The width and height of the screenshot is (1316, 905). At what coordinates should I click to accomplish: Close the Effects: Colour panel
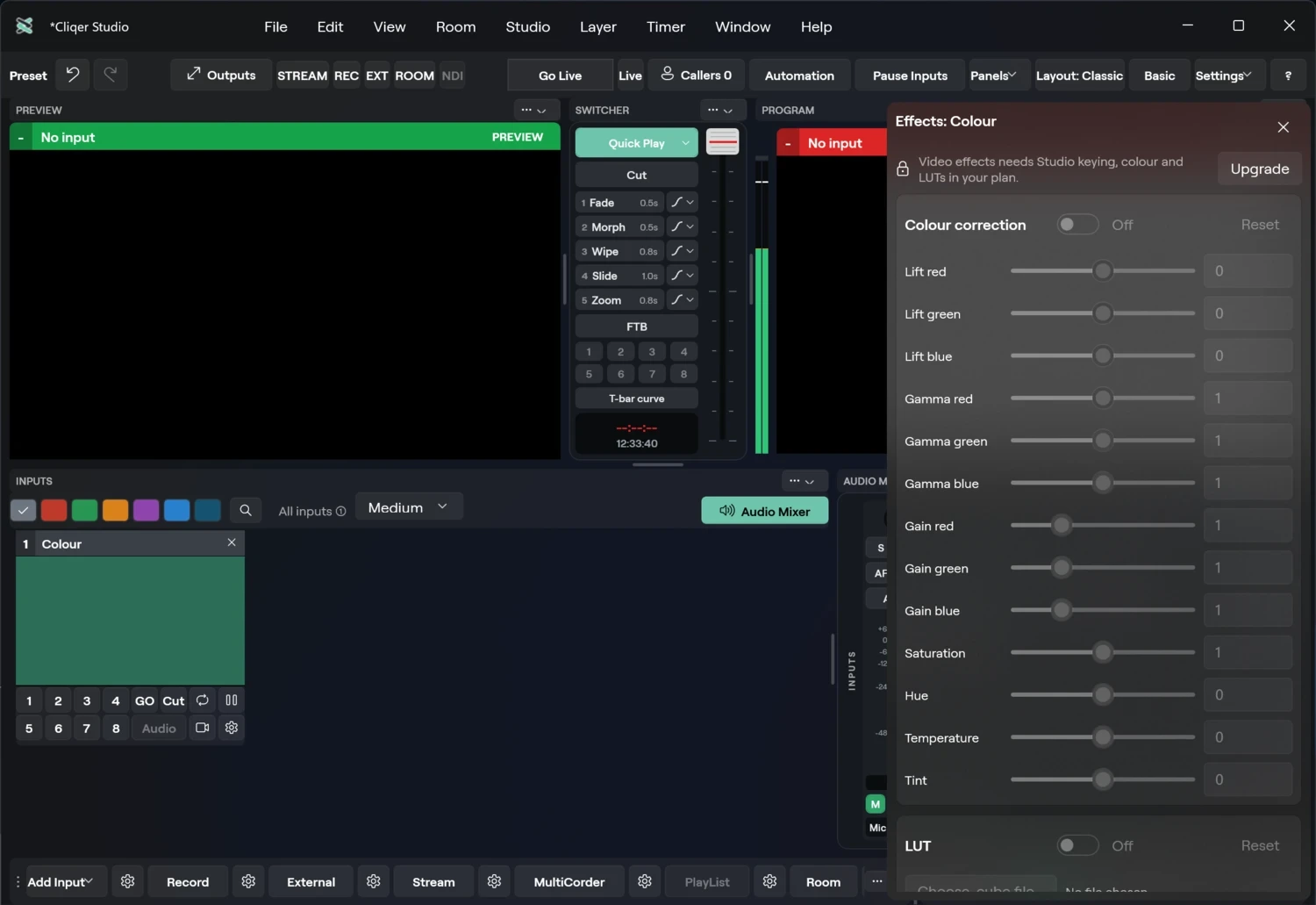click(1283, 127)
